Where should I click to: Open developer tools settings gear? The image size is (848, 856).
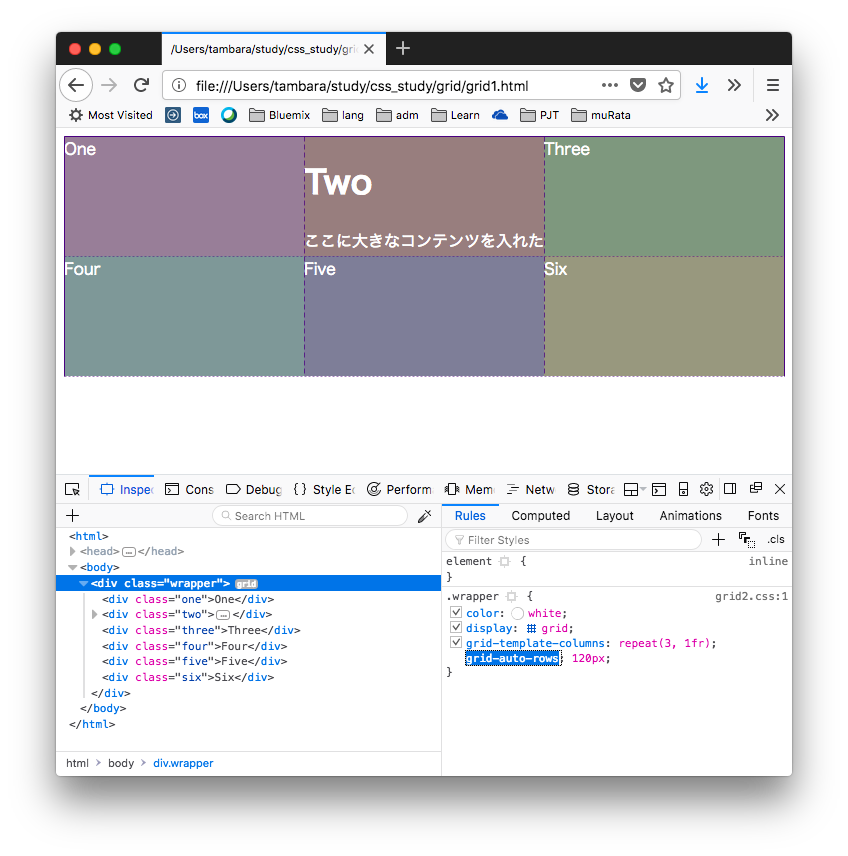[706, 489]
